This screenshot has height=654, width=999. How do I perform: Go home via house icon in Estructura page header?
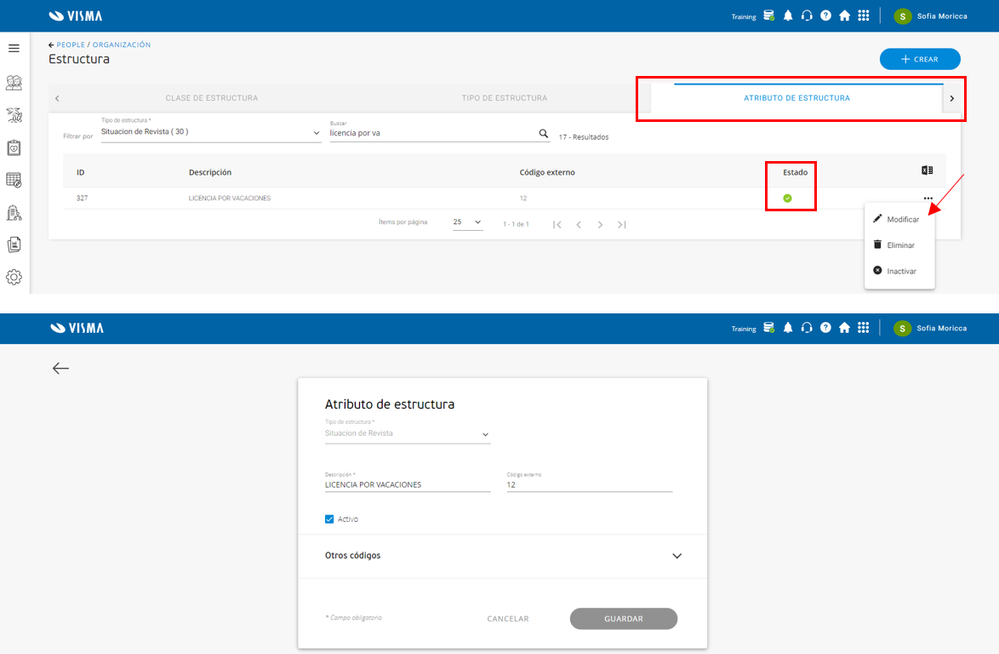point(845,15)
